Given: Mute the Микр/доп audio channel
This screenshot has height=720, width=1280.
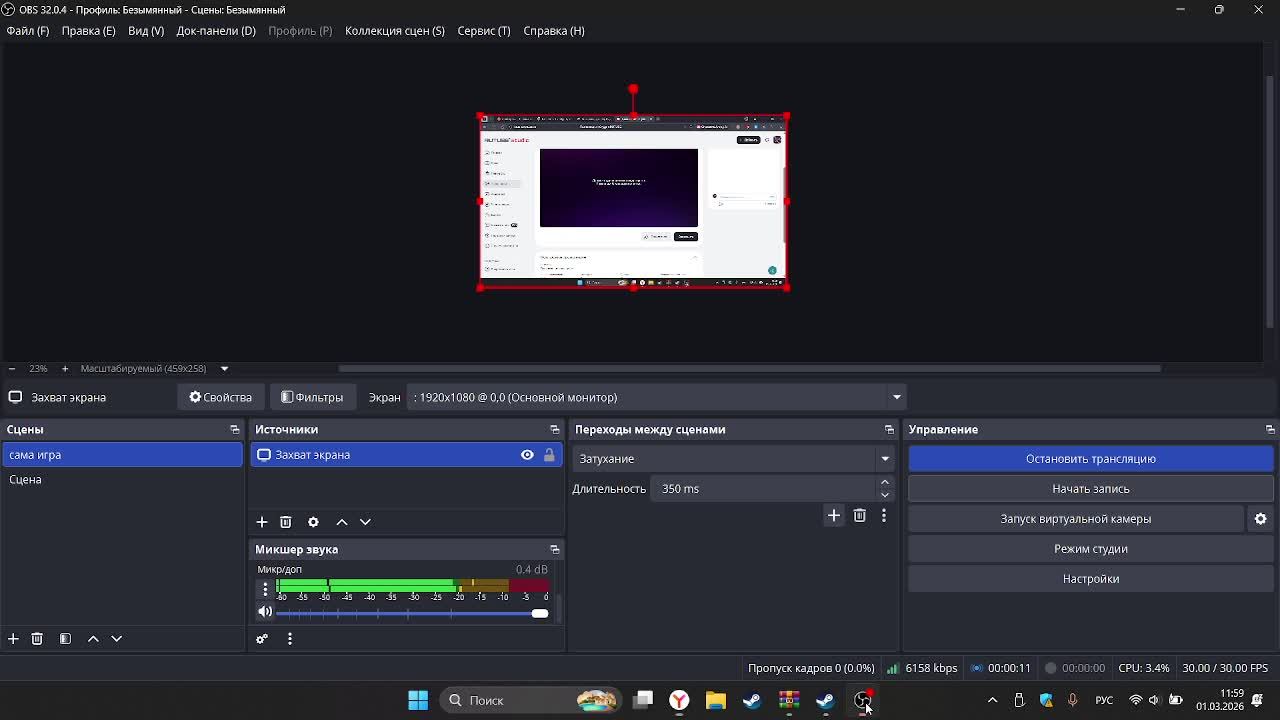Looking at the screenshot, I should [x=265, y=612].
